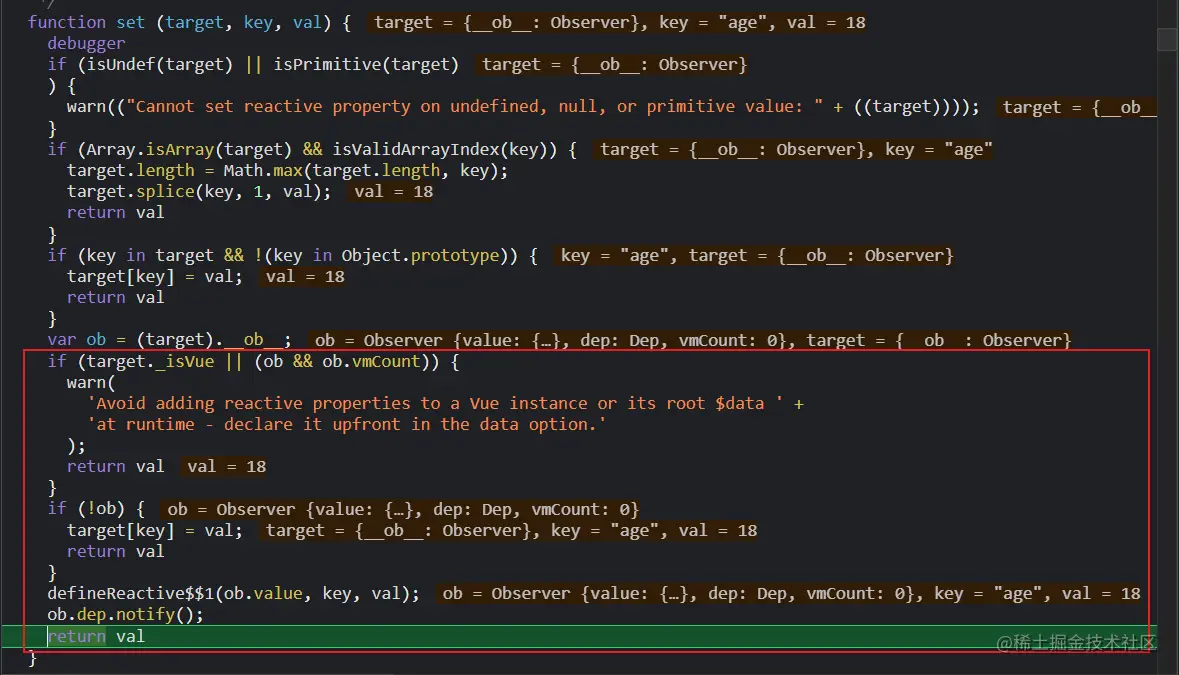Click inline debug values beside the function set signature

pos(619,23)
